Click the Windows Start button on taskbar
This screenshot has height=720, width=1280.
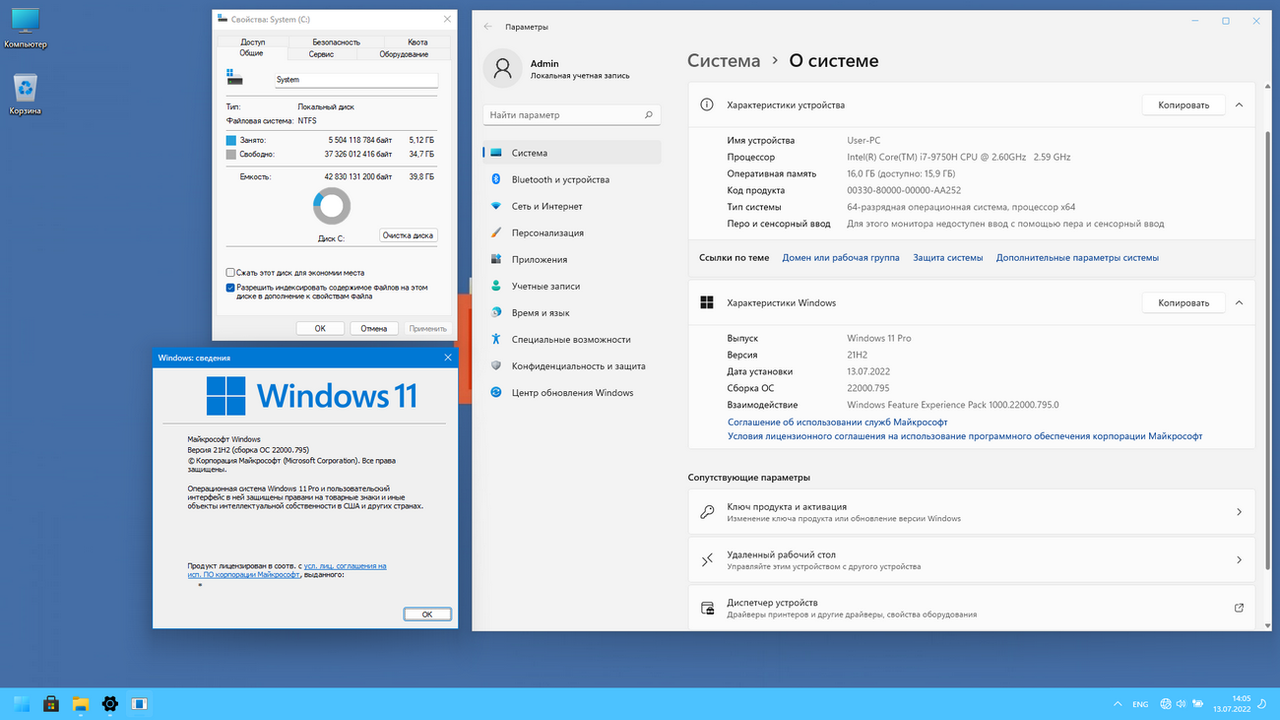pos(21,704)
